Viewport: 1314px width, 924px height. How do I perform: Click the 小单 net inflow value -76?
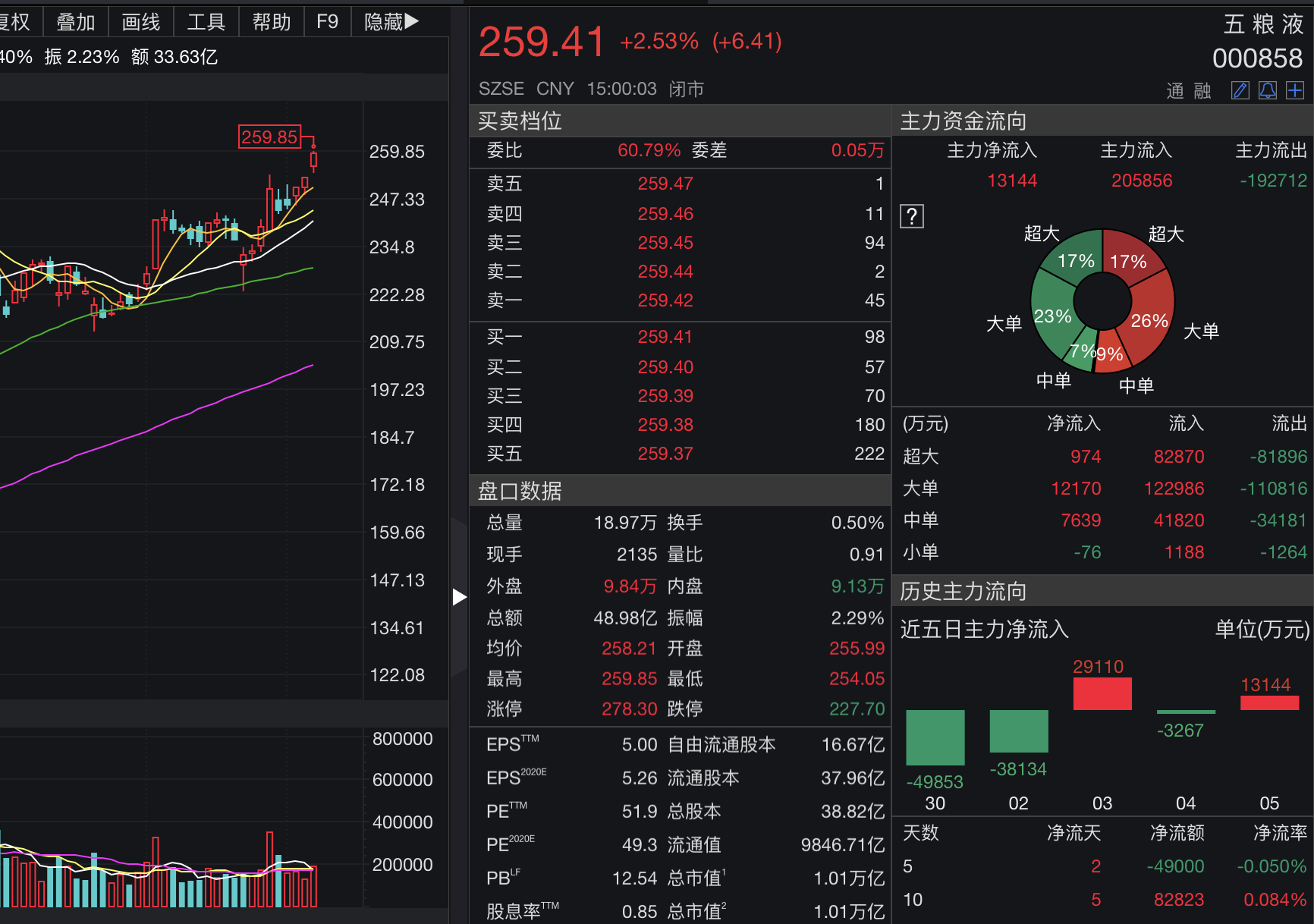(1087, 552)
